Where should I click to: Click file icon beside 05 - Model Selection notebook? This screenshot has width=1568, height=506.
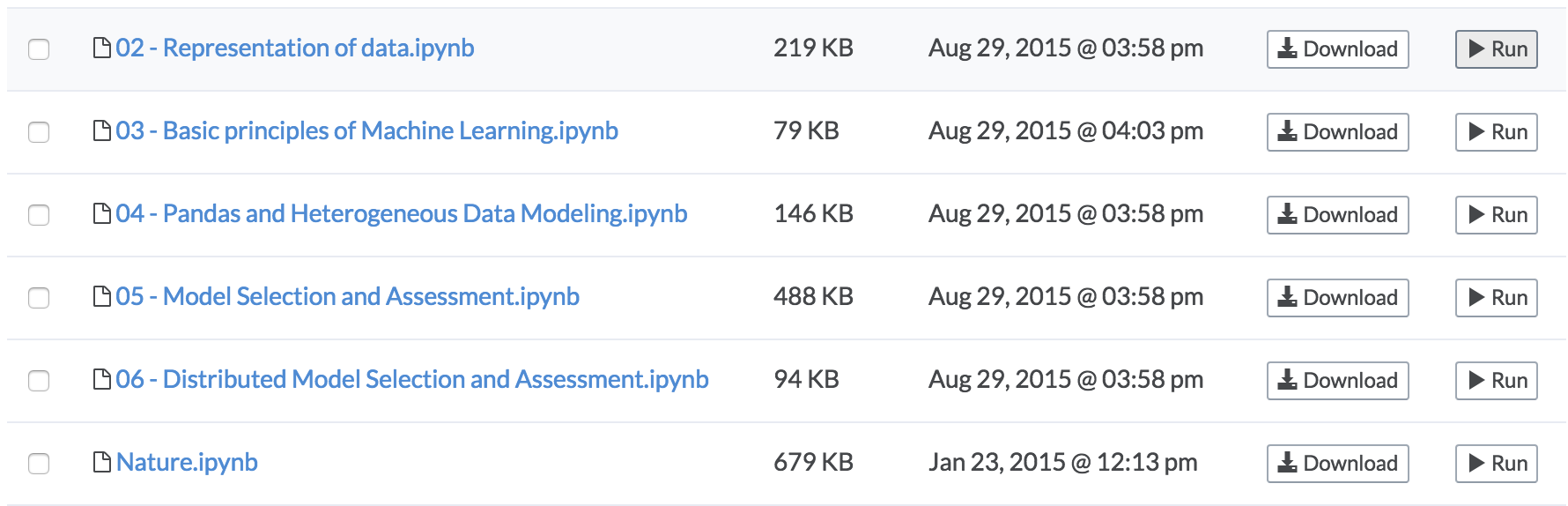click(102, 296)
